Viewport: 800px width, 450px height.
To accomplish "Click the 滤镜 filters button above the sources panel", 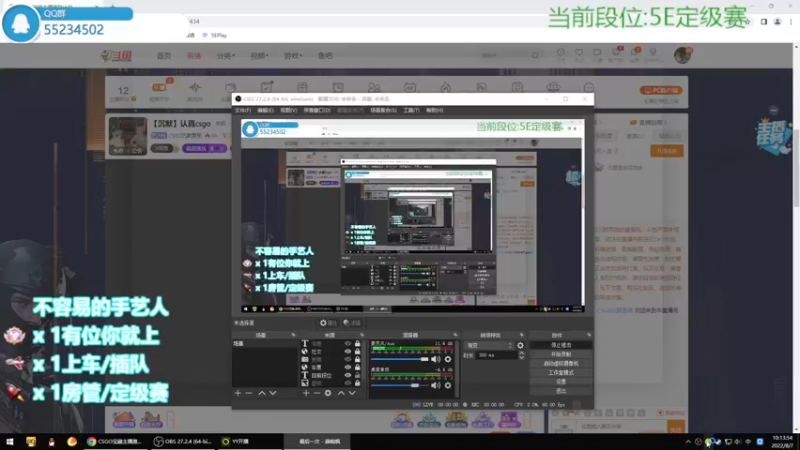I will [x=352, y=323].
